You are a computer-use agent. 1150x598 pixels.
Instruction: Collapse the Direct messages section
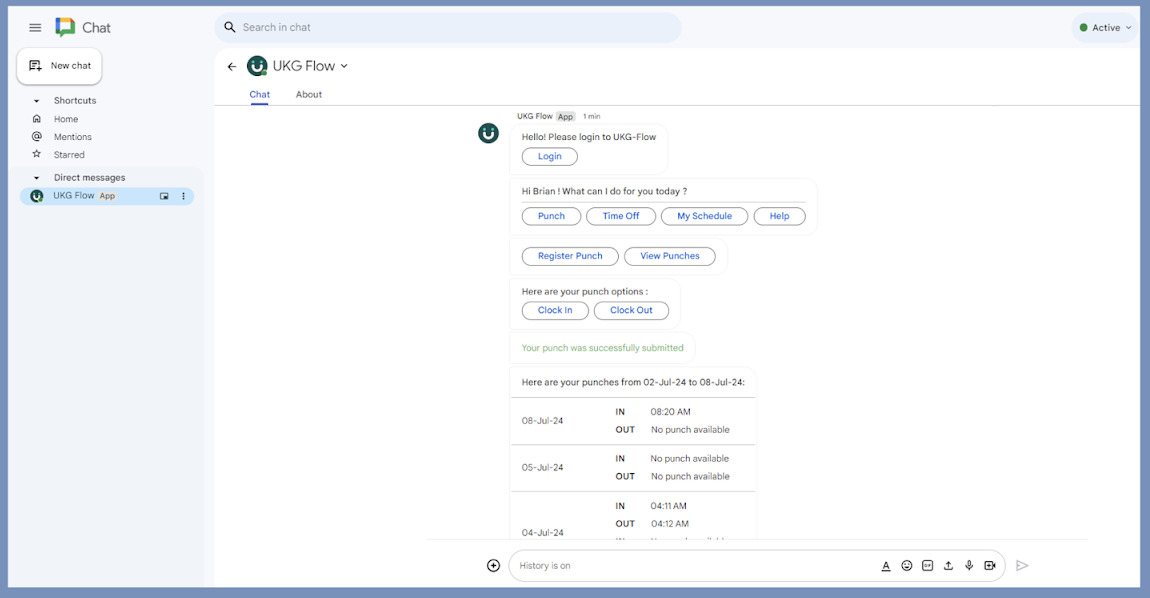(x=37, y=178)
